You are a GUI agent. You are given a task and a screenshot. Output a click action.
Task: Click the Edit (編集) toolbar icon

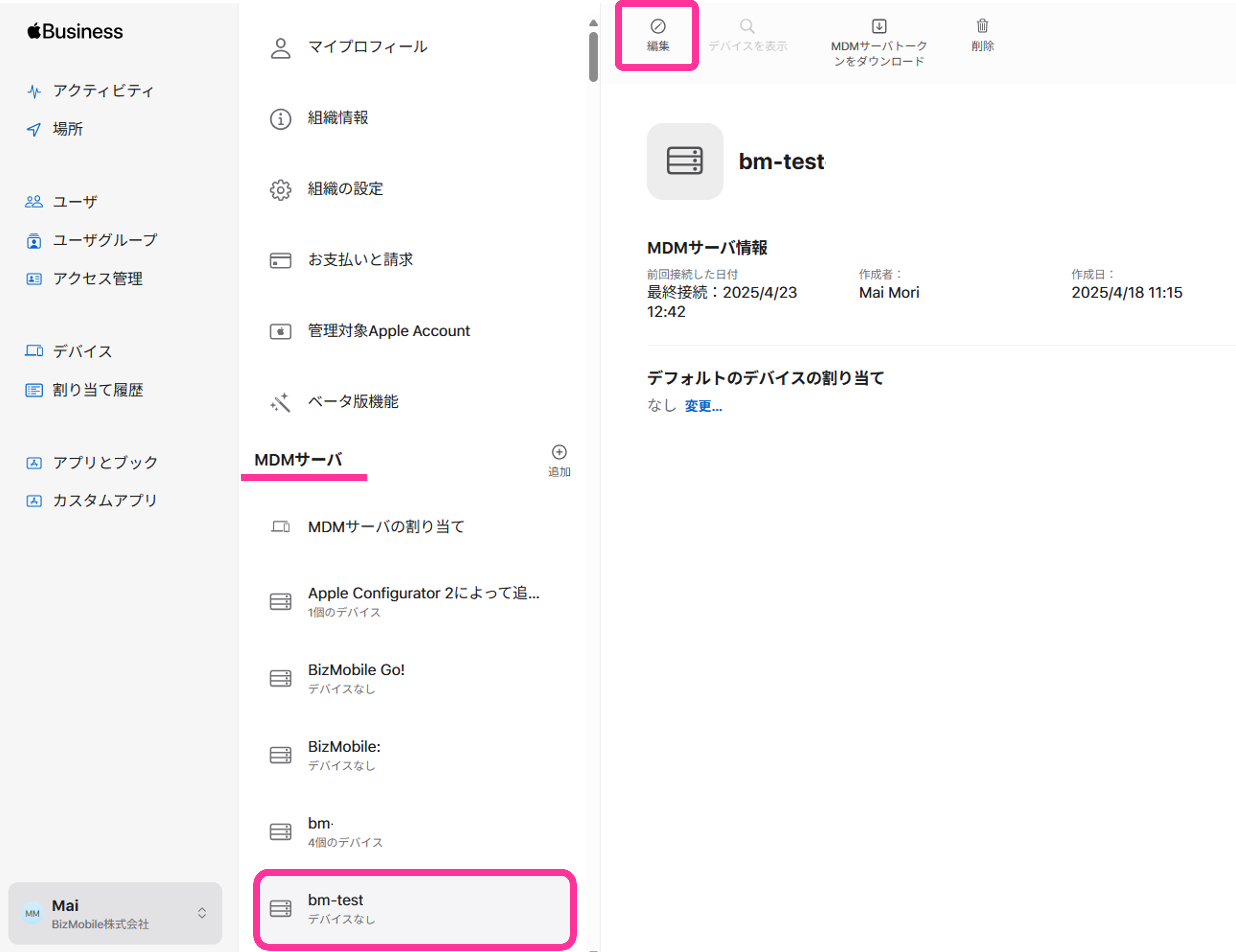pos(658,27)
